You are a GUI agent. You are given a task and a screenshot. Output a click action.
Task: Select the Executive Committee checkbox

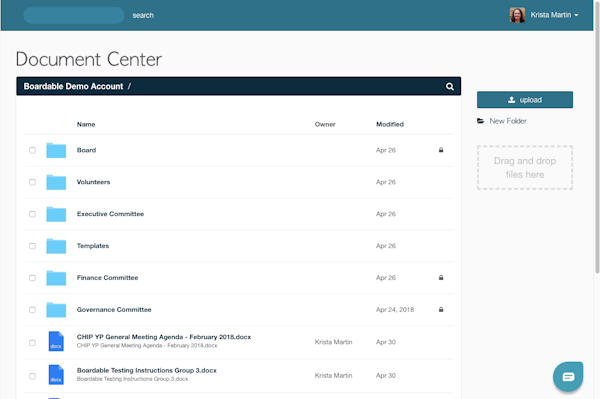click(33, 214)
